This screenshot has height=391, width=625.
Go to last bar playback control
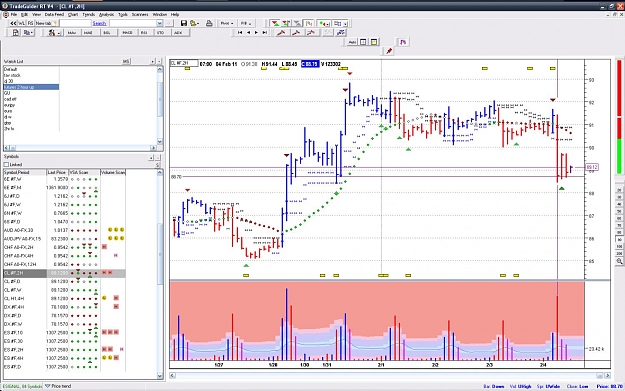(265, 33)
